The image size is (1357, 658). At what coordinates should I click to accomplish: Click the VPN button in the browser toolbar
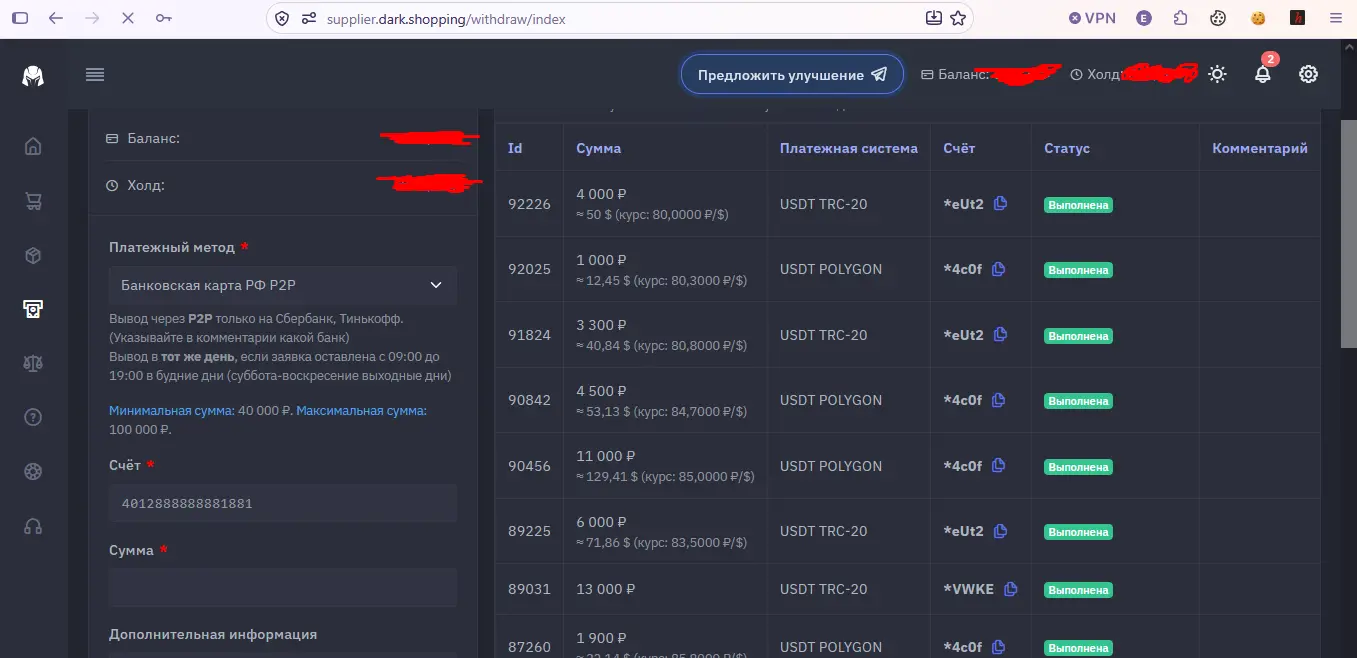coord(1092,18)
